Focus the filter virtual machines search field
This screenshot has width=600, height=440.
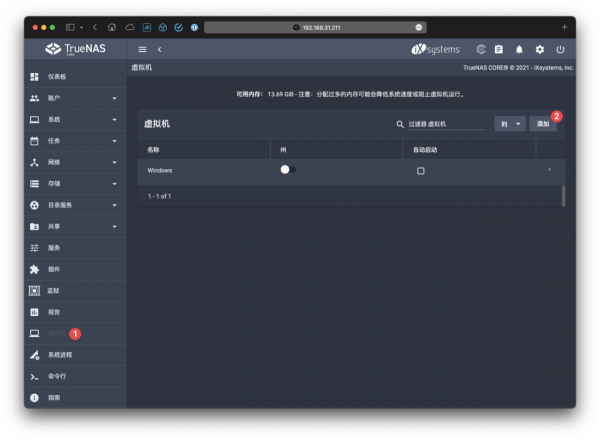447,124
